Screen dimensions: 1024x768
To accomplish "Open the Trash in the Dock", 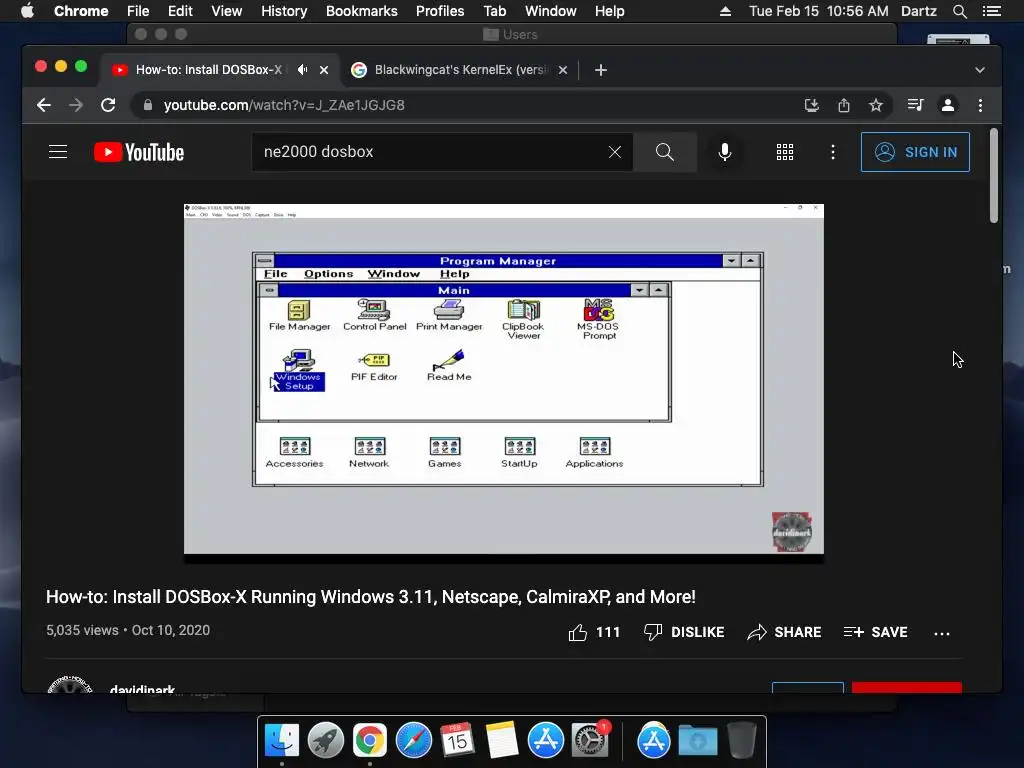I will pos(742,741).
